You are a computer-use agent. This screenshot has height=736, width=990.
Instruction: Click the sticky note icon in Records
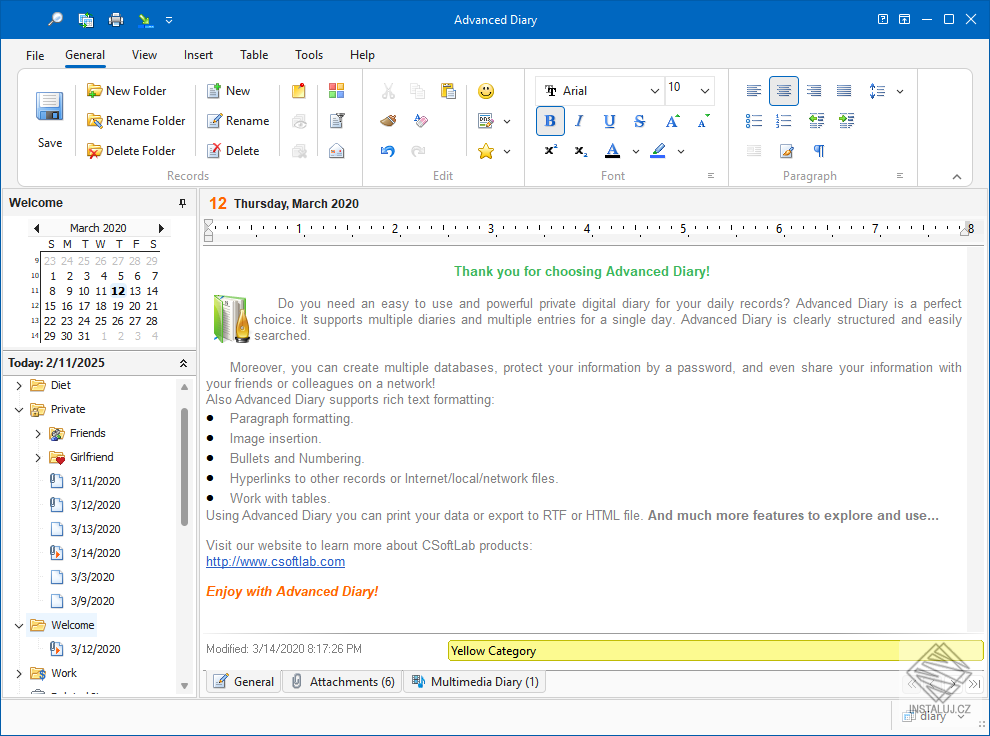point(299,91)
